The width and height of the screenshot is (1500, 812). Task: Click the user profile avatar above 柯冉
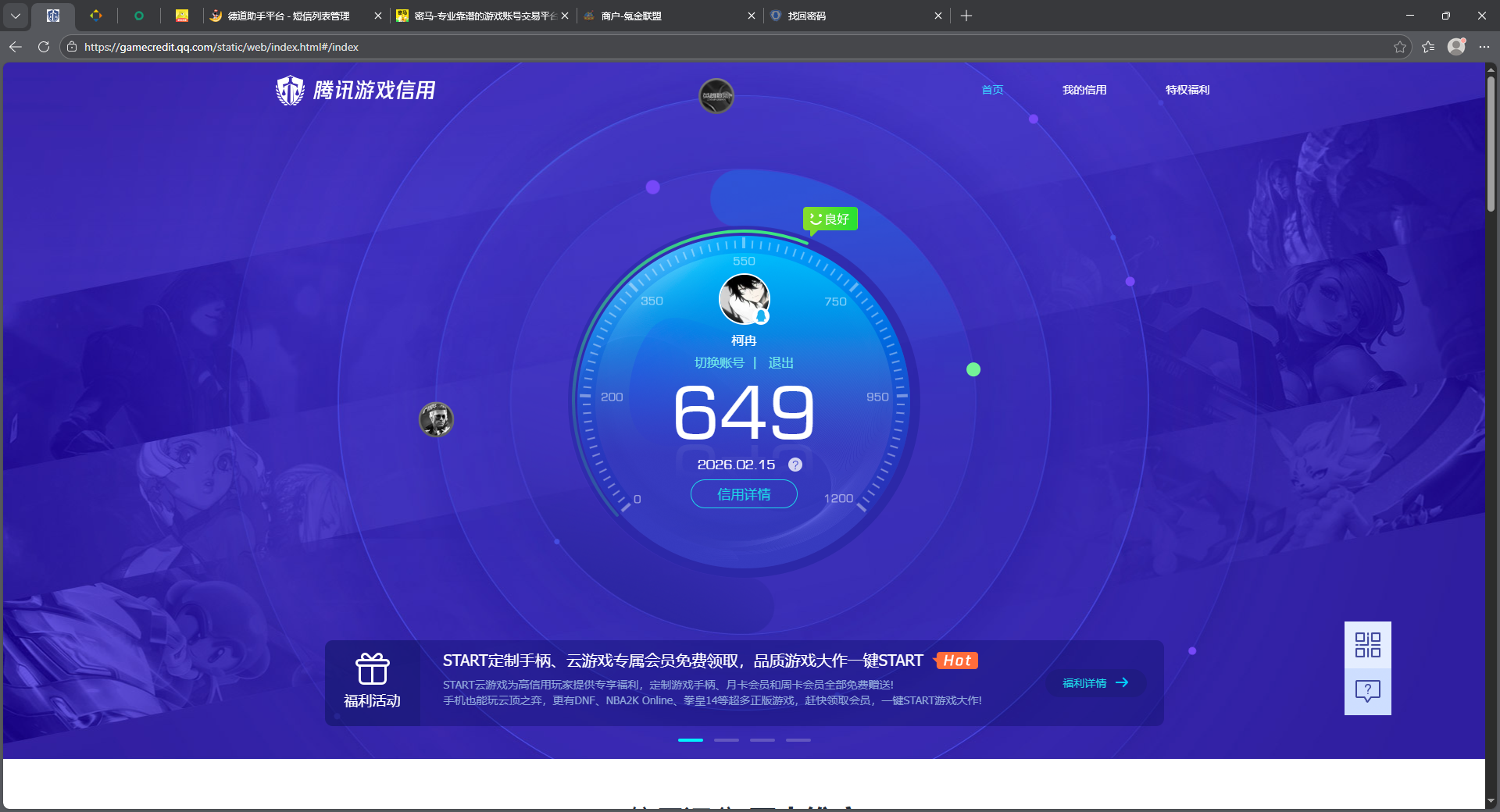point(744,299)
